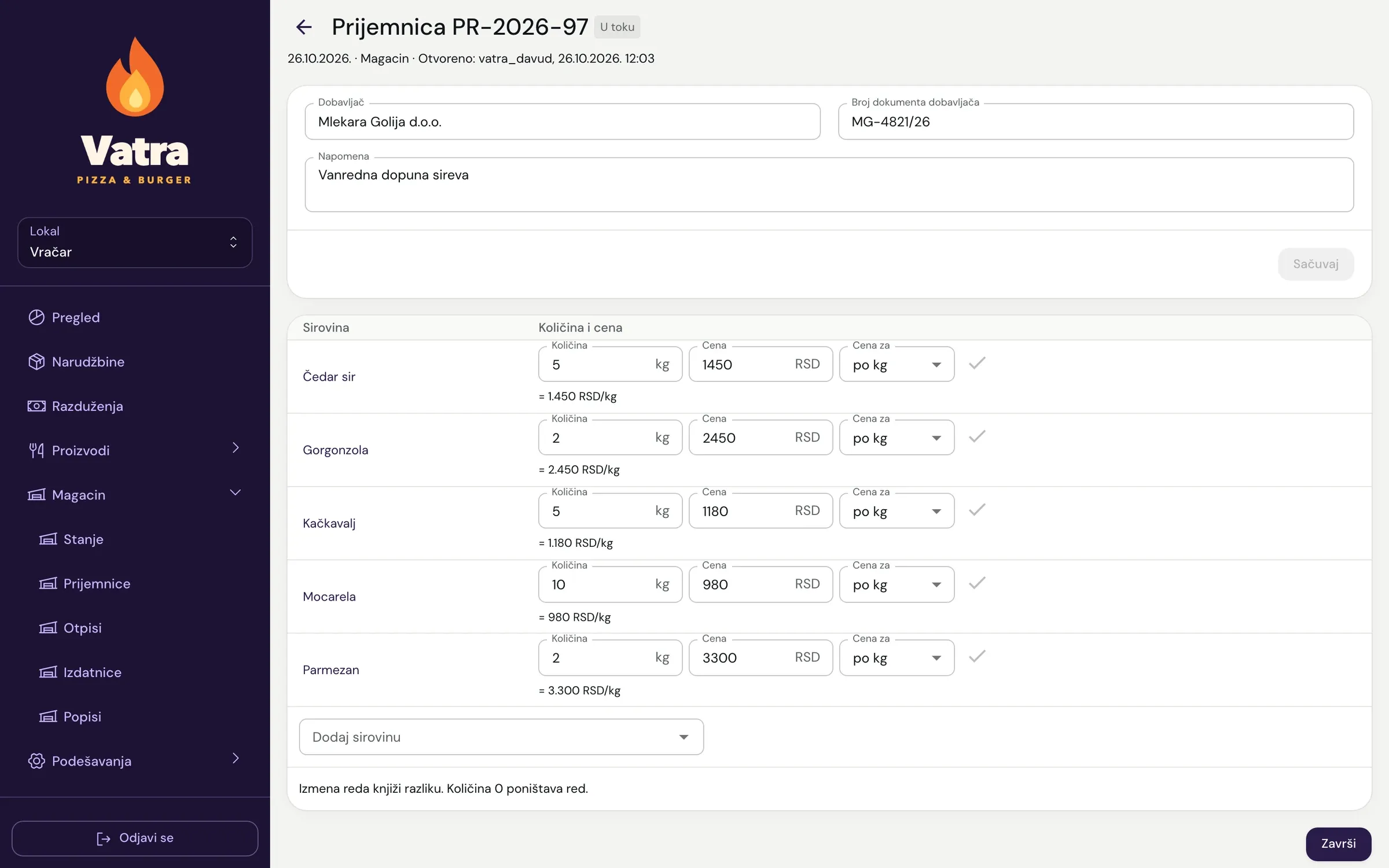The height and width of the screenshot is (868, 1389).
Task: Click the Narudžbine box icon
Action: click(36, 362)
